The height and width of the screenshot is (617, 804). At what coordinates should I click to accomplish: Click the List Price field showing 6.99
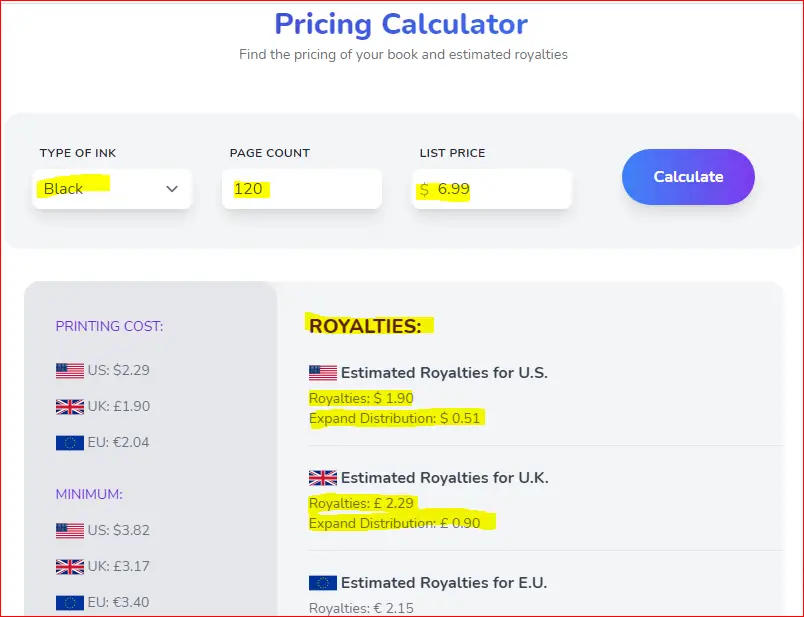(x=492, y=189)
